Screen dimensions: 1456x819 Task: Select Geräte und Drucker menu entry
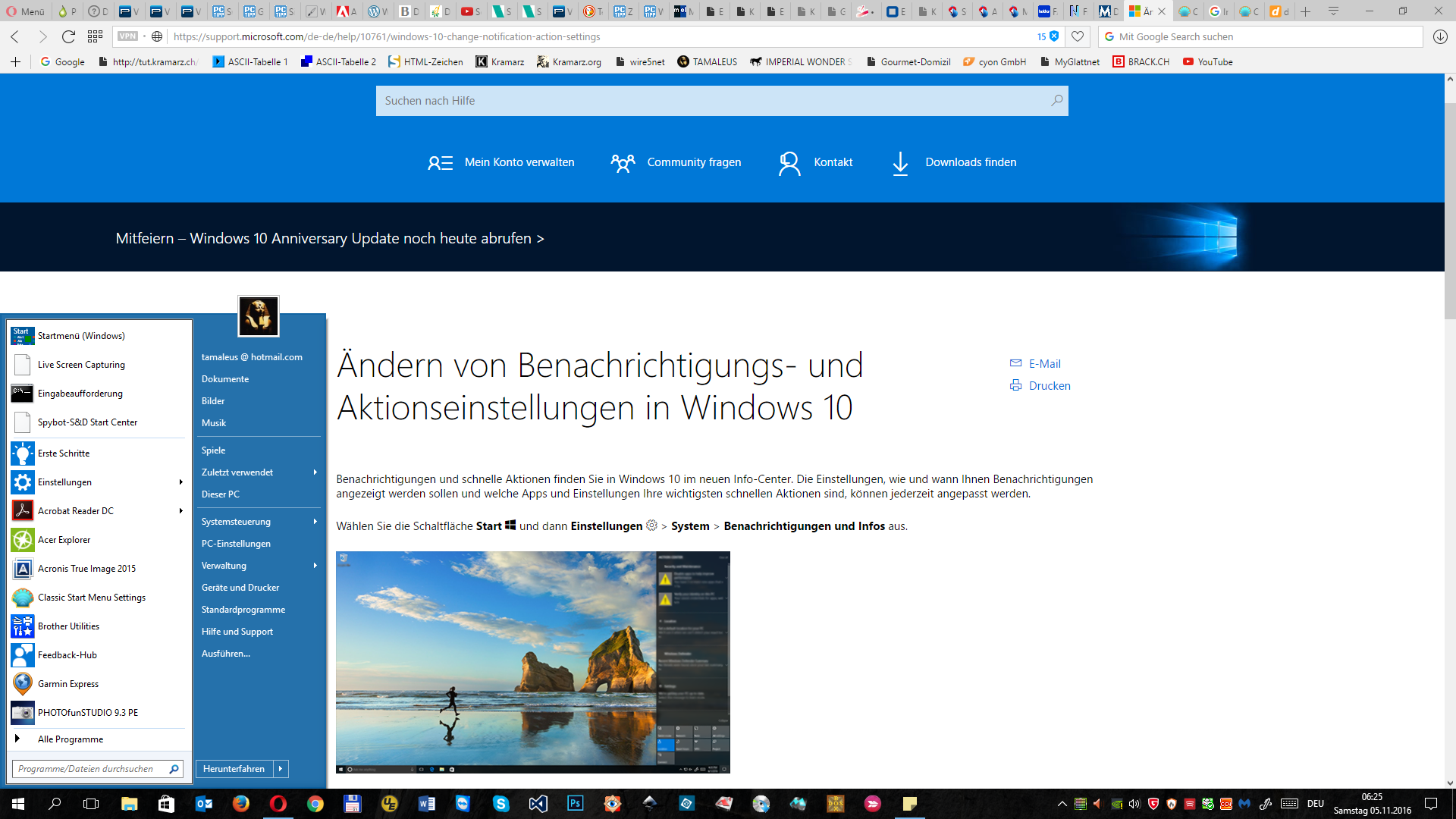(x=240, y=588)
